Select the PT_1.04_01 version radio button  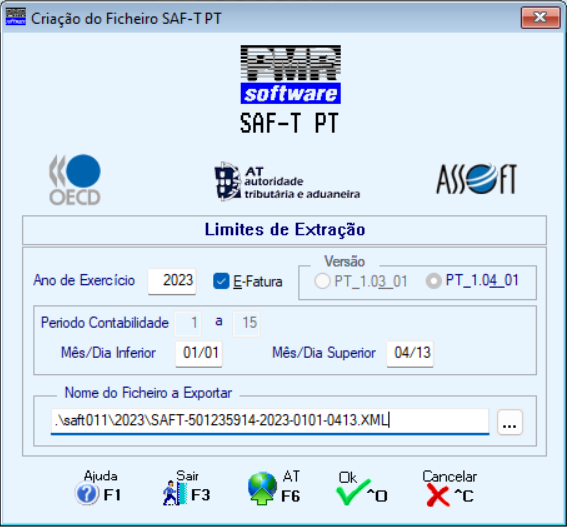click(x=434, y=281)
